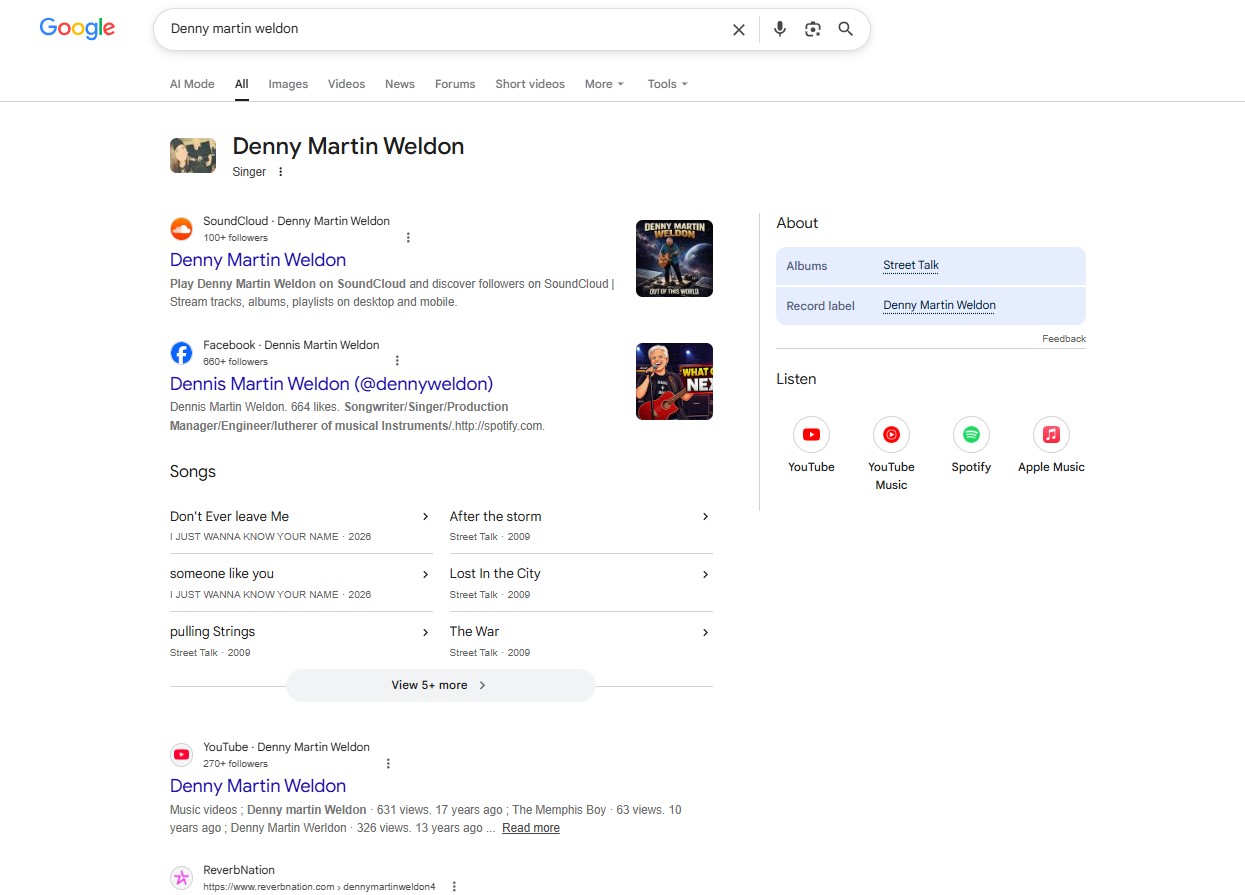Open Dennis Martin Weldon (@dennyweldon) Facebook link
Viewport: 1245px width, 895px height.
(331, 384)
